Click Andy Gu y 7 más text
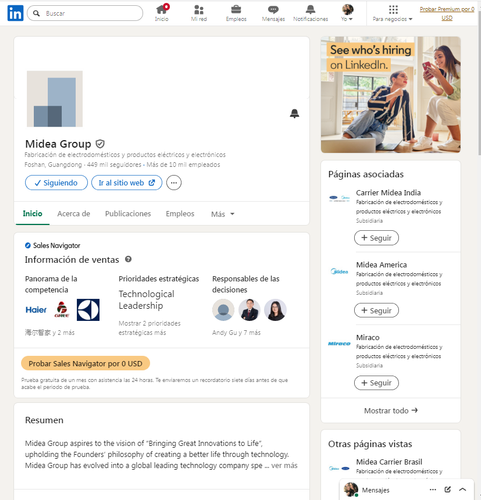This screenshot has height=500, width=481. 236,333
